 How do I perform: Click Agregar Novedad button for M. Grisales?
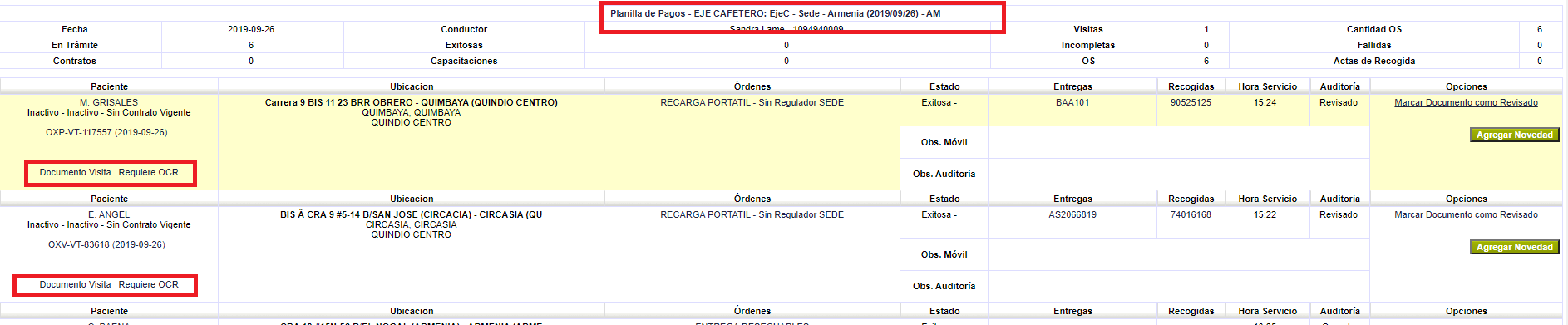tap(1514, 135)
